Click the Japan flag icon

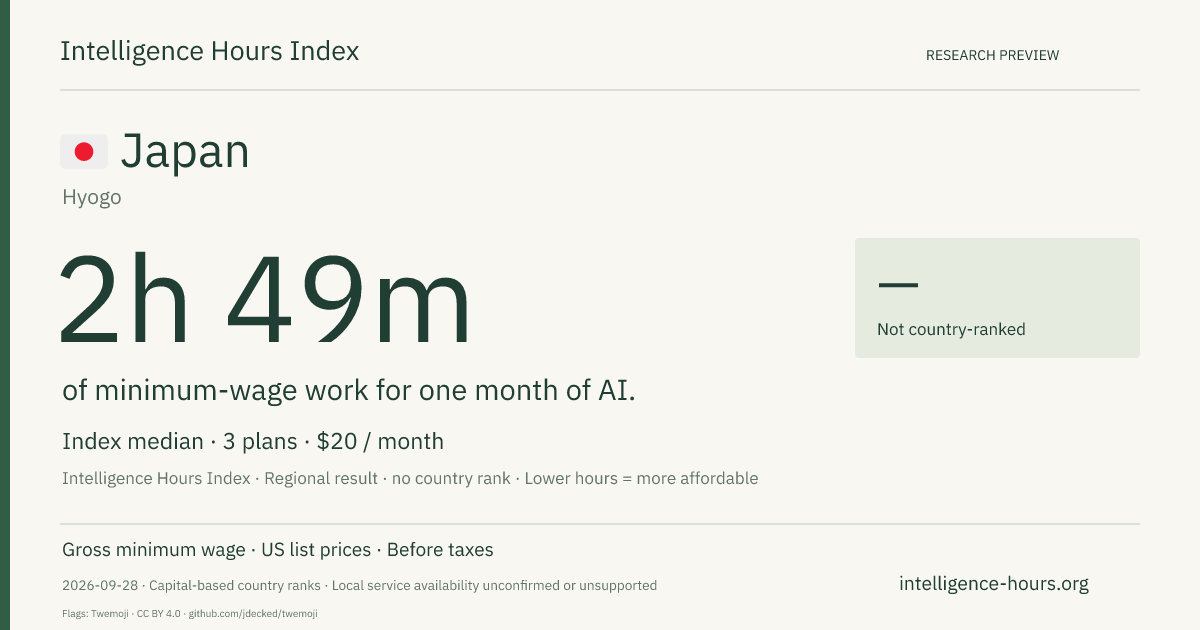click(x=84, y=152)
